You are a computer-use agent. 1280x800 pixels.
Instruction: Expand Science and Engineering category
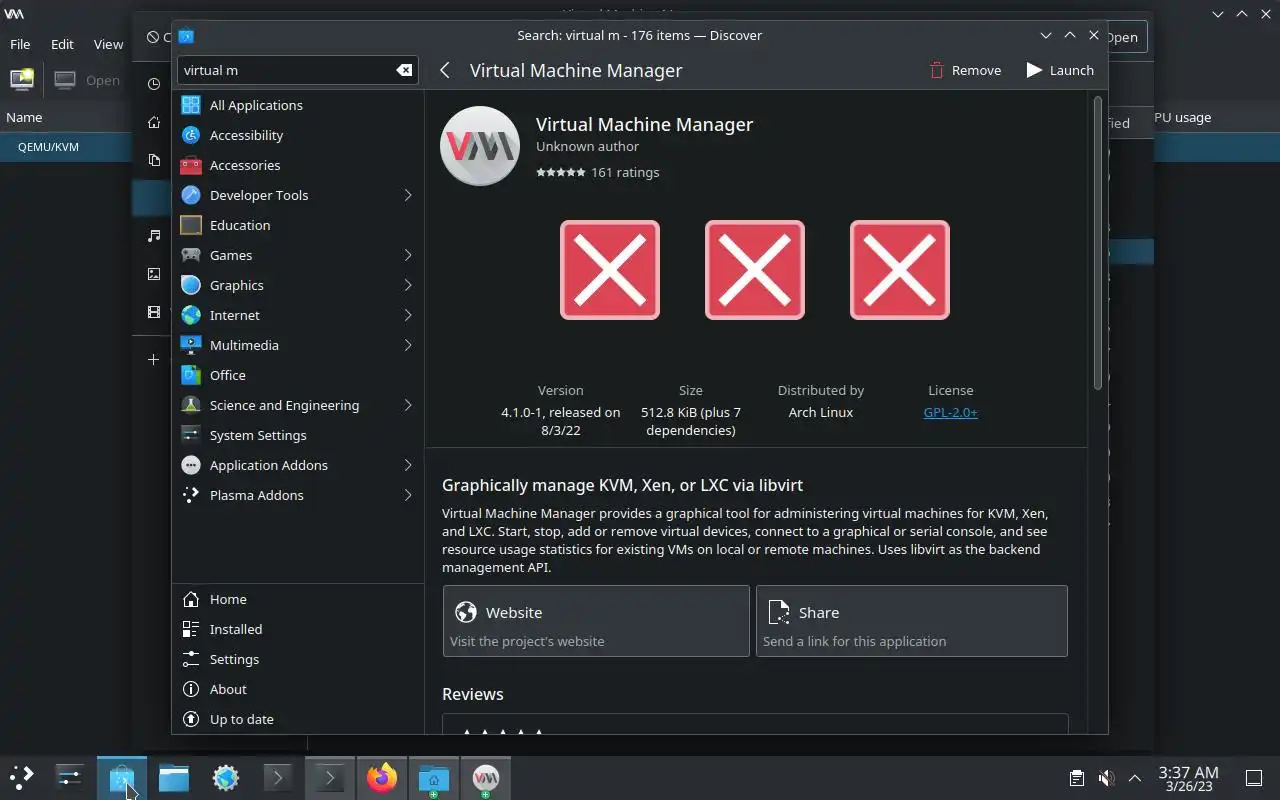pyautogui.click(x=408, y=405)
